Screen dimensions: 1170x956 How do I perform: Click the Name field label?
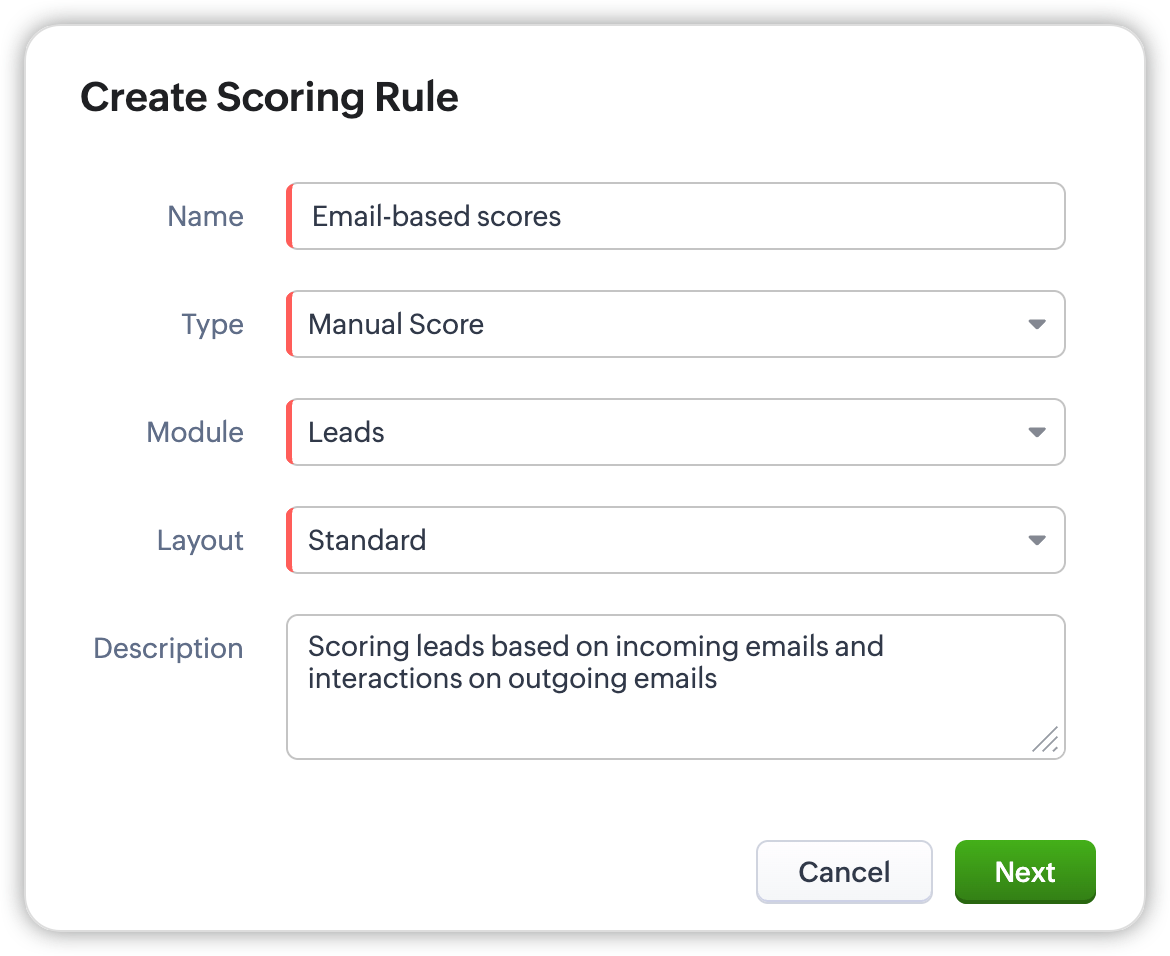click(x=205, y=216)
